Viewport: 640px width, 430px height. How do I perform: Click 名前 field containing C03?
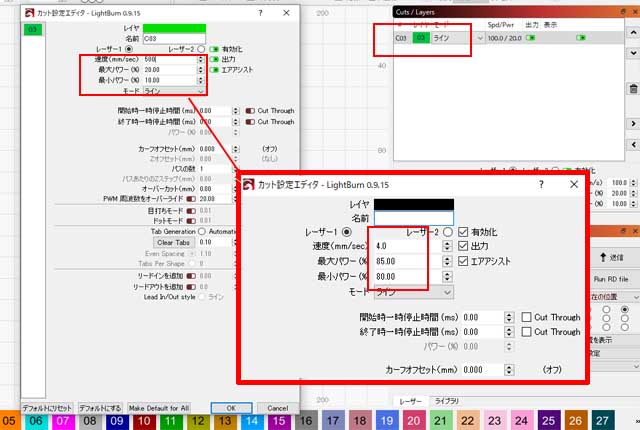pos(174,38)
